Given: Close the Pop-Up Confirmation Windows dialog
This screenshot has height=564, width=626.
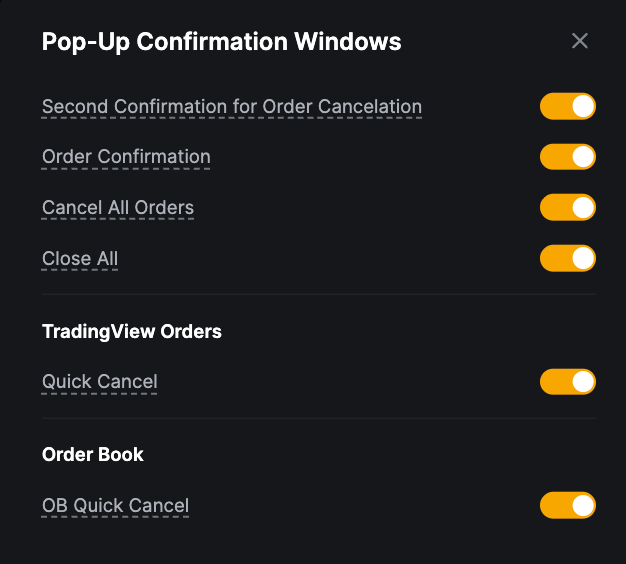Looking at the screenshot, I should pos(580,41).
